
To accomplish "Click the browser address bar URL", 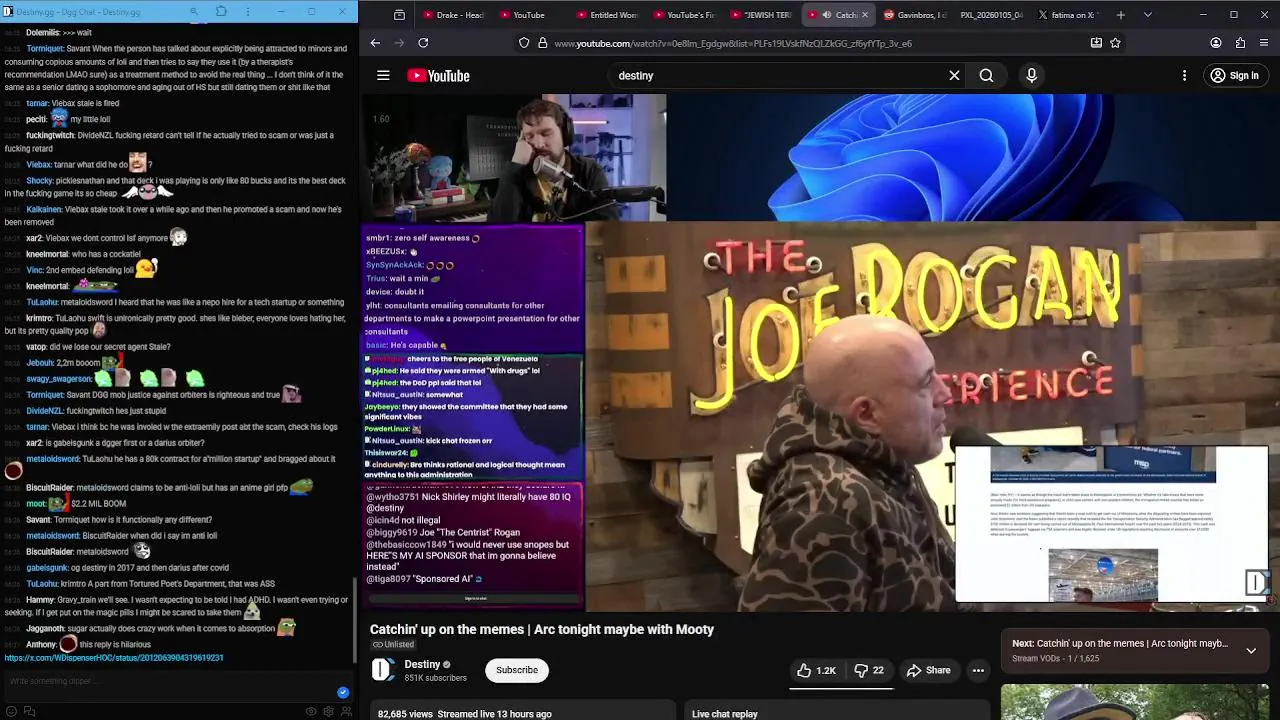I will point(733,43).
